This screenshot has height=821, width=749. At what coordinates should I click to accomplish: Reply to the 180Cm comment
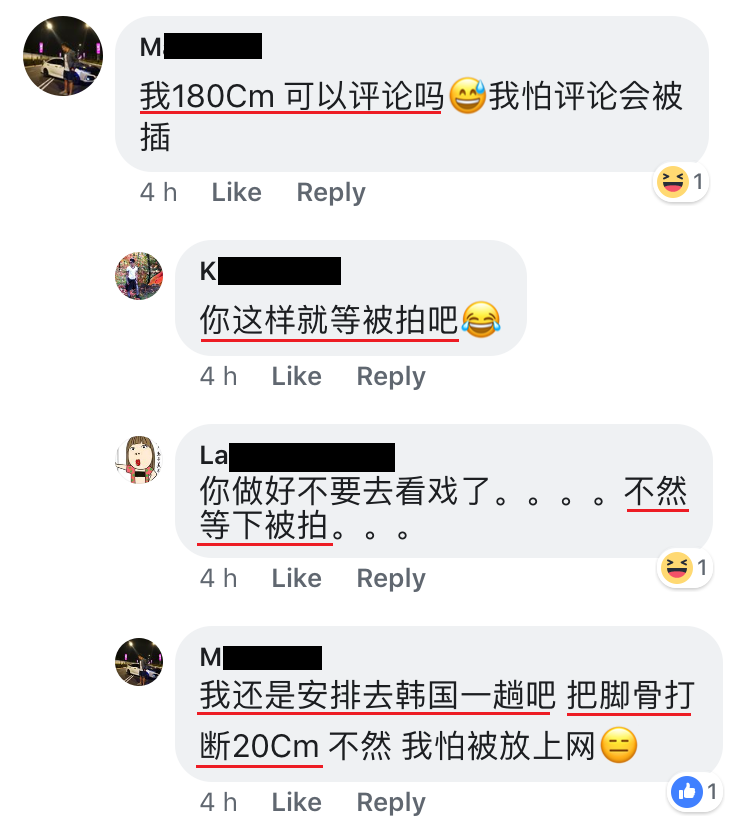coord(331,193)
